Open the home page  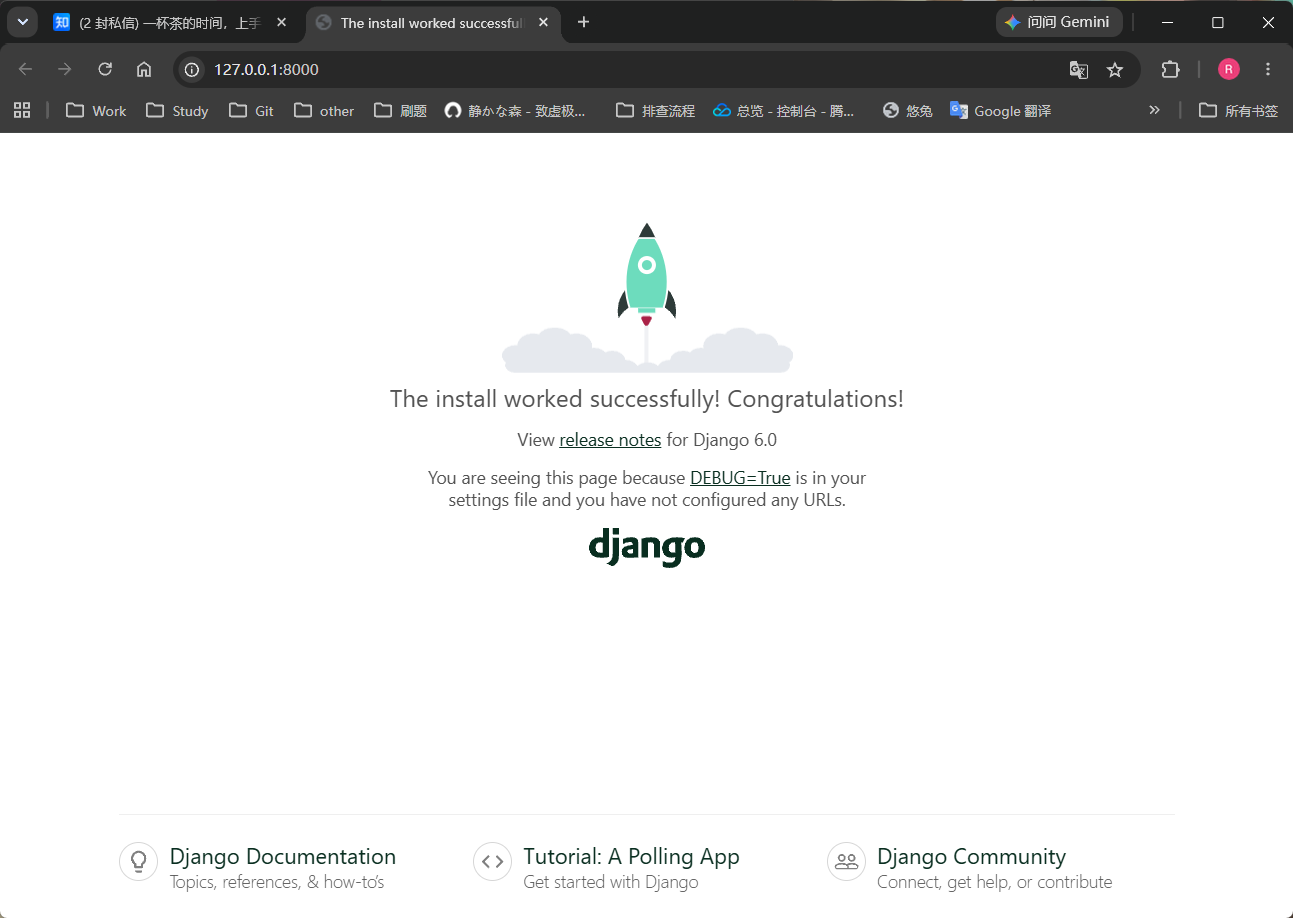coord(144,69)
